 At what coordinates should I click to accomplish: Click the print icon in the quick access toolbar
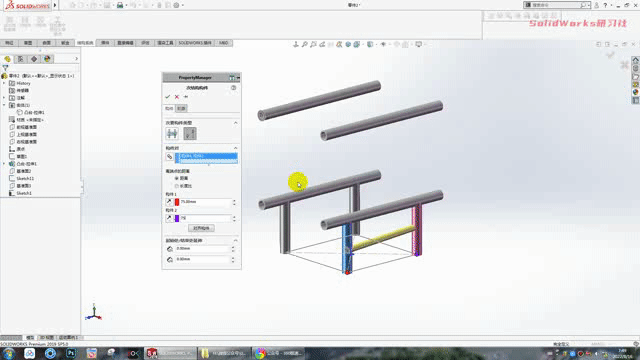[120, 5]
